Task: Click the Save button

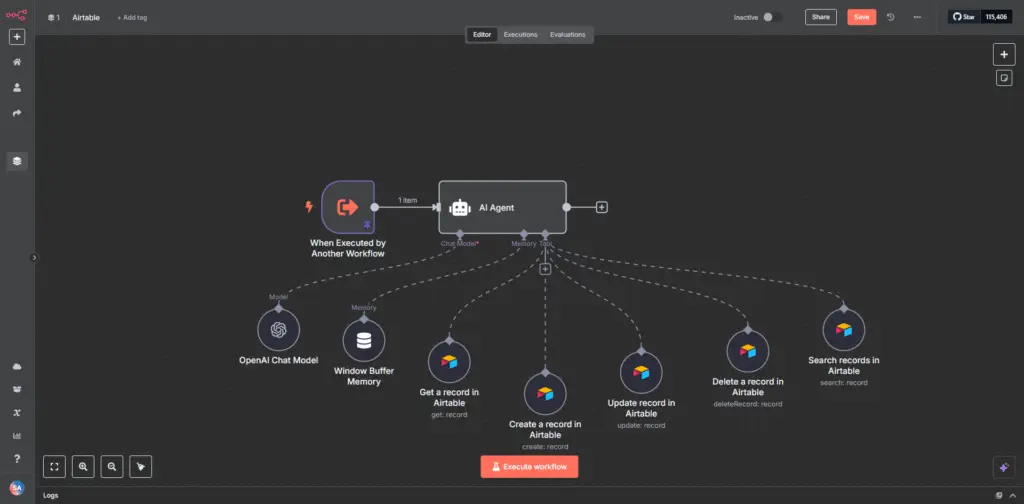Action: click(x=861, y=17)
